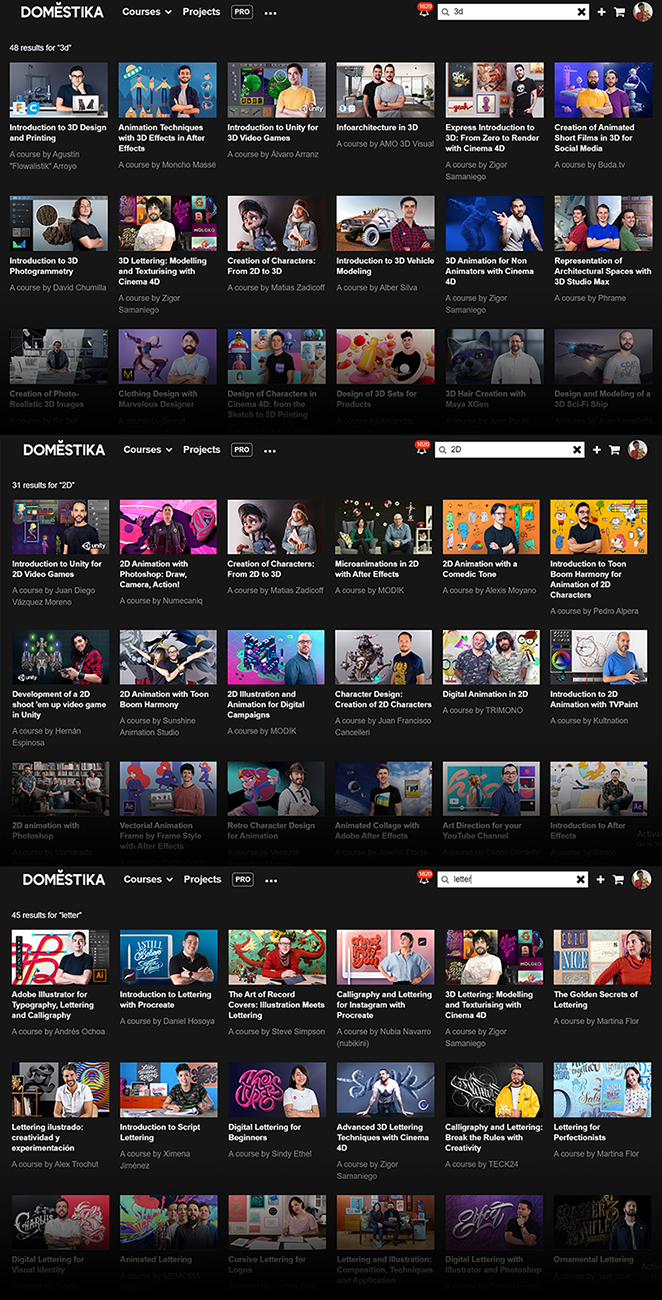This screenshot has height=1300, width=662.
Task: Click the plus icon next to the "letter" search field
Action: [600, 880]
